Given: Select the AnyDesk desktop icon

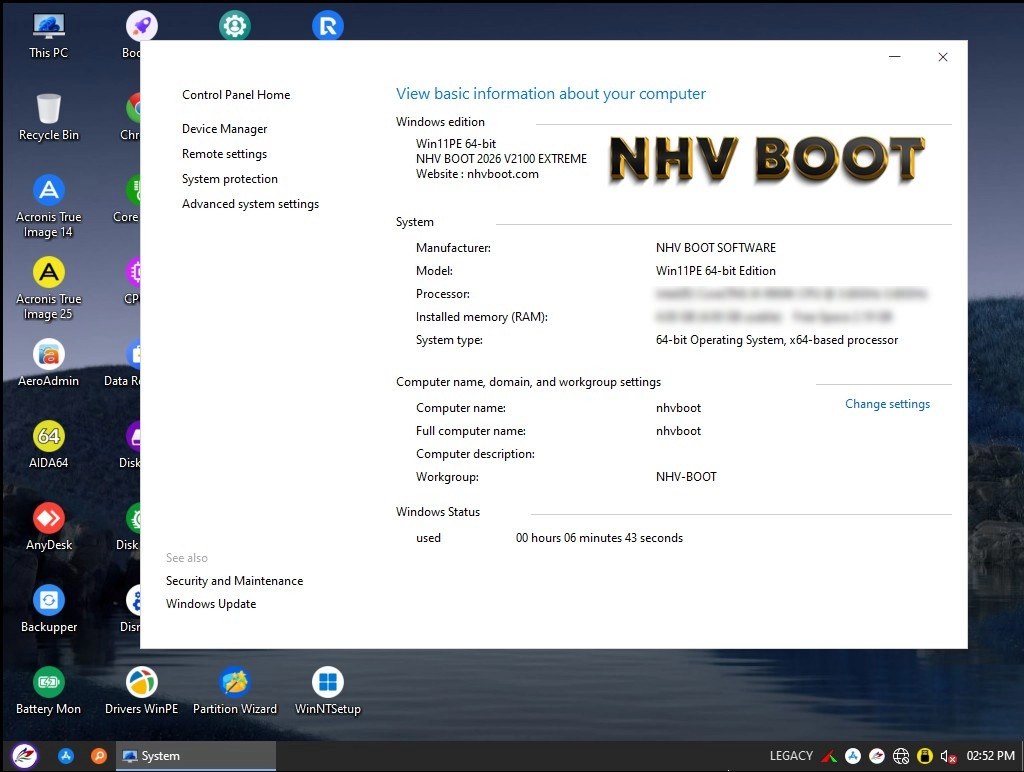Looking at the screenshot, I should [48, 526].
